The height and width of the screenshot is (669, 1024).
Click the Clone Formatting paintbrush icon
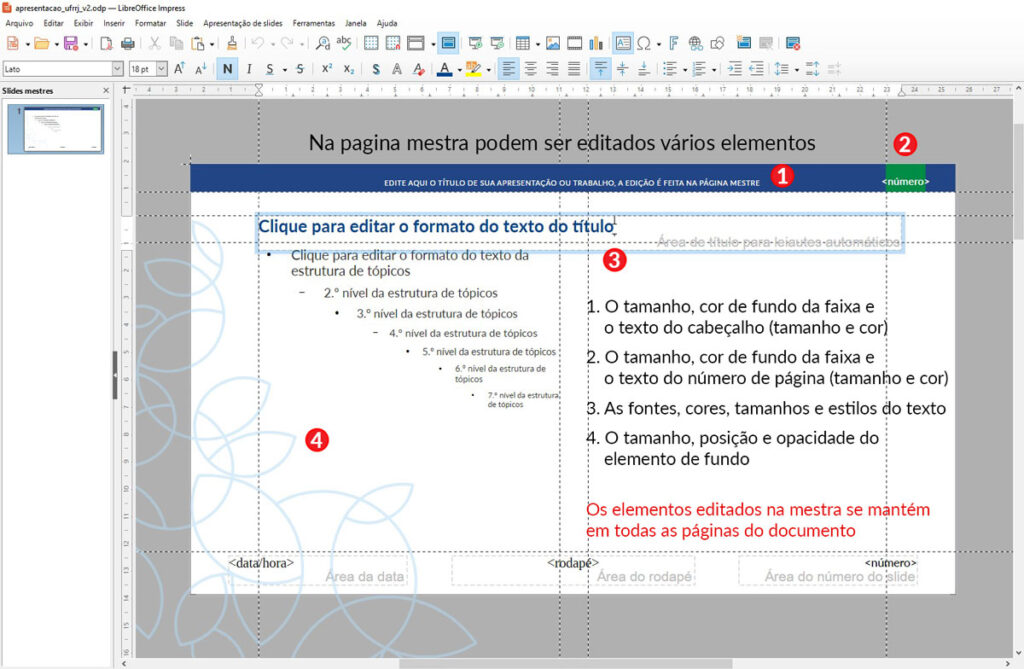click(x=232, y=43)
